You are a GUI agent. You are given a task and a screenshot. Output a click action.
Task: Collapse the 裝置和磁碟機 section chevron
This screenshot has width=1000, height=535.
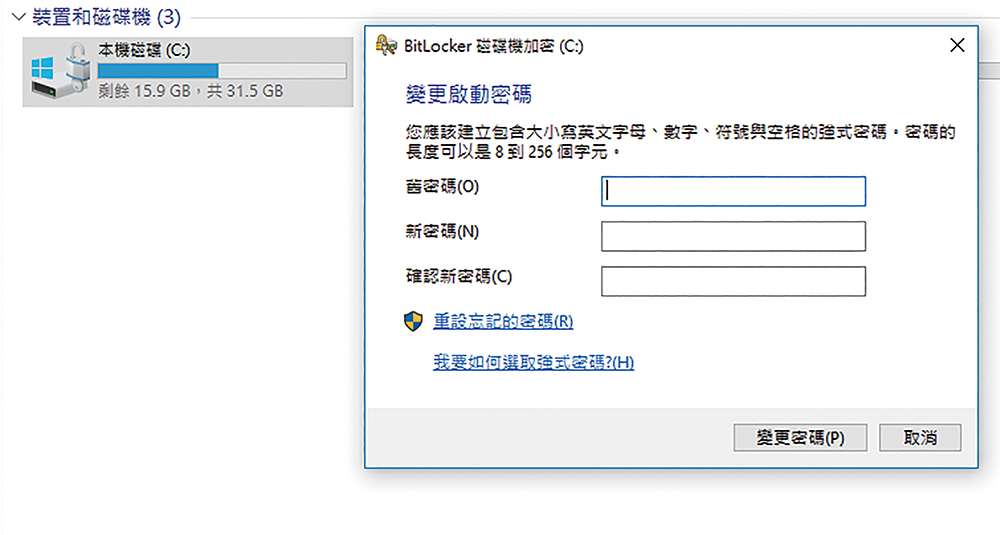pyautogui.click(x=18, y=17)
